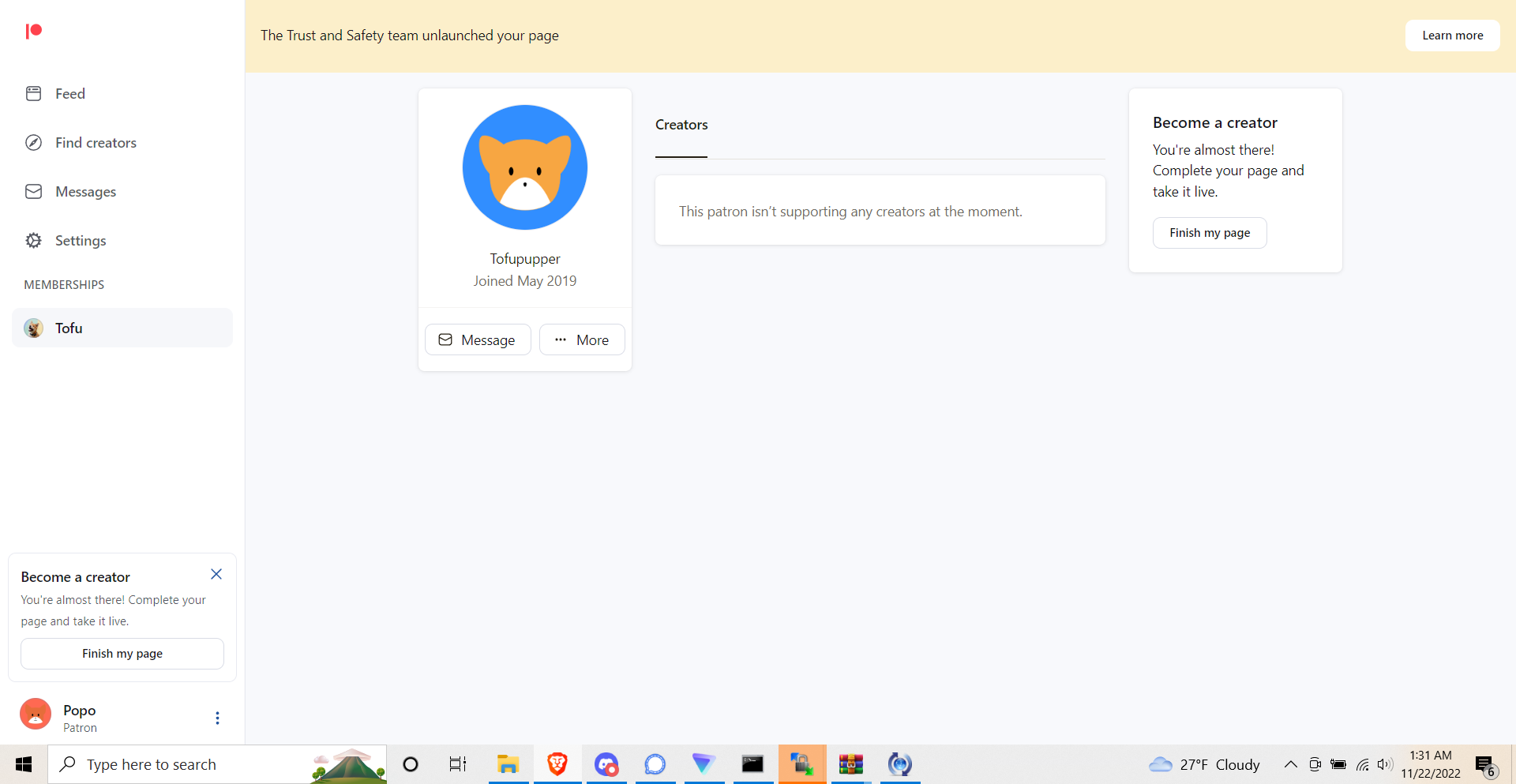
Task: Open the WinRAR taskbar icon
Action: point(850,764)
